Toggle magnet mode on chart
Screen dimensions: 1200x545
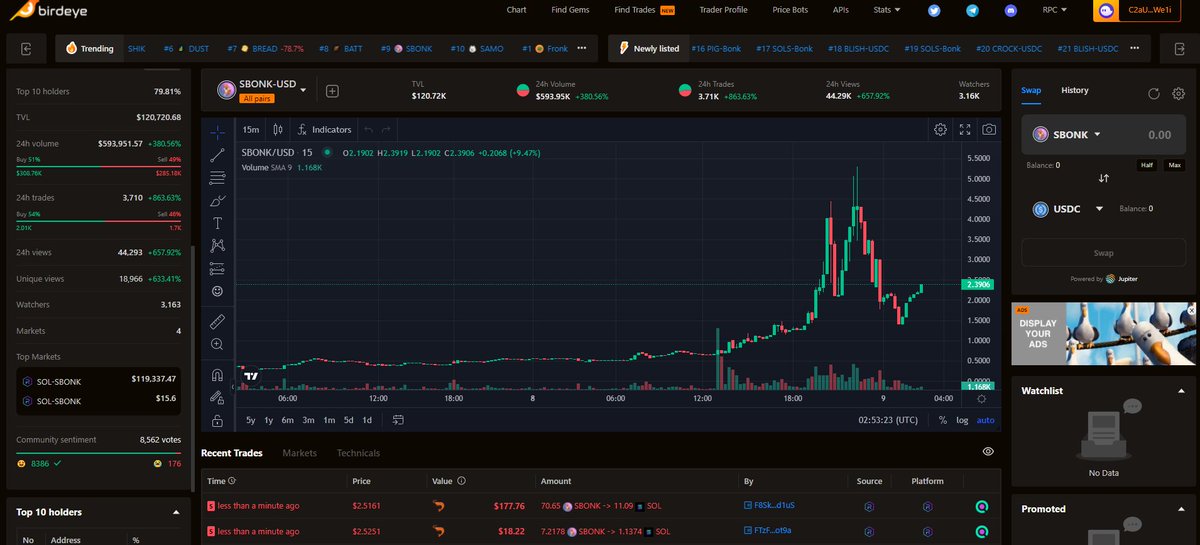pos(217,375)
